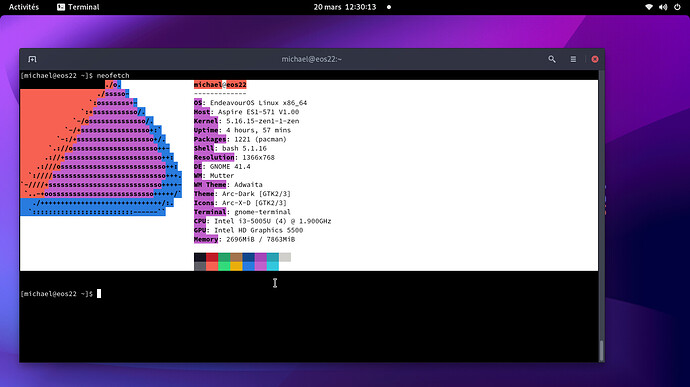The width and height of the screenshot is (690, 387).
Task: Open the Wi-Fi network indicator
Action: click(x=649, y=7)
